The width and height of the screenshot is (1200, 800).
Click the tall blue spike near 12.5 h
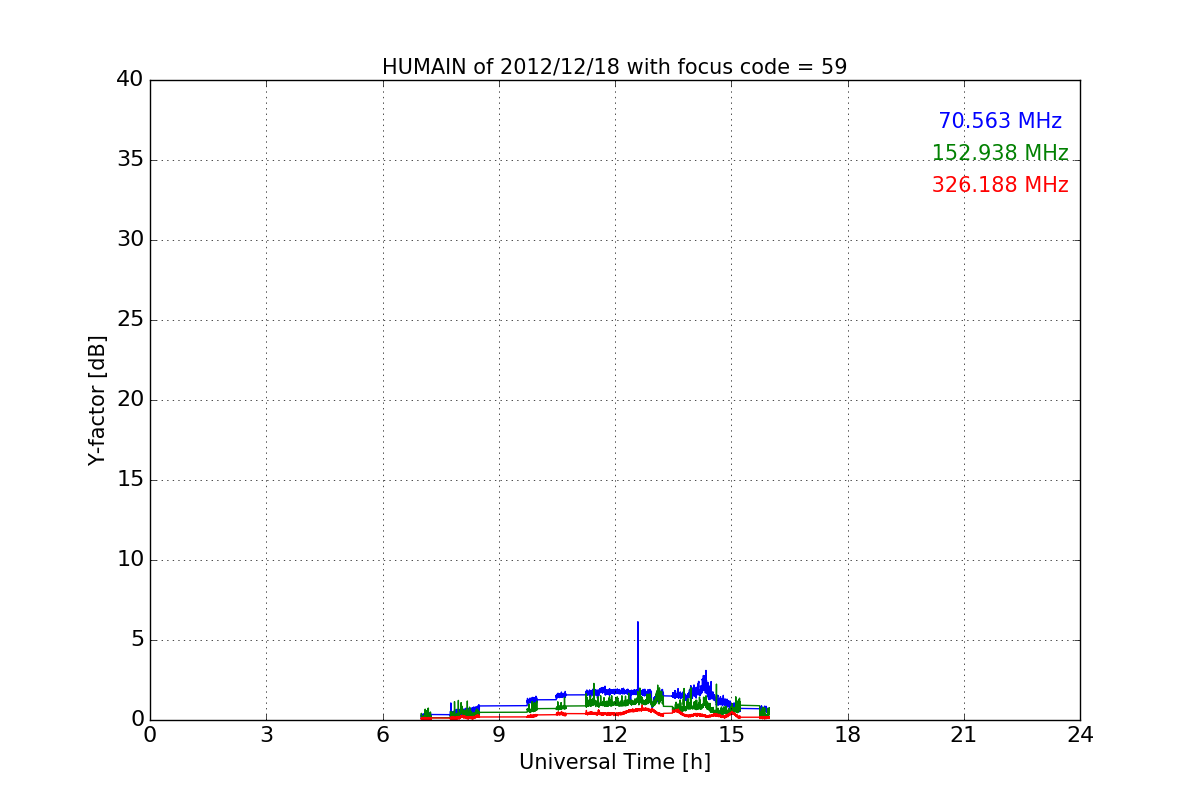pos(638,655)
